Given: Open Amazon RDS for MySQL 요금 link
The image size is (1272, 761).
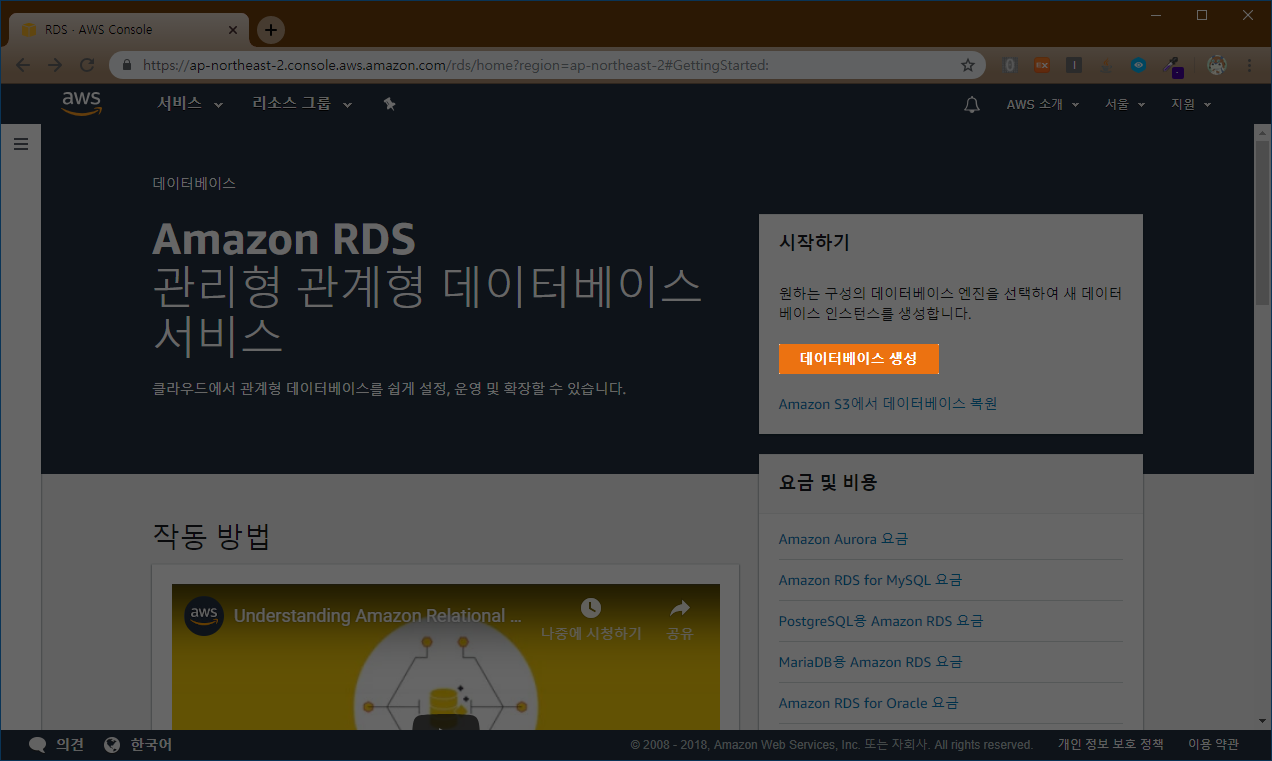Looking at the screenshot, I should coord(870,580).
